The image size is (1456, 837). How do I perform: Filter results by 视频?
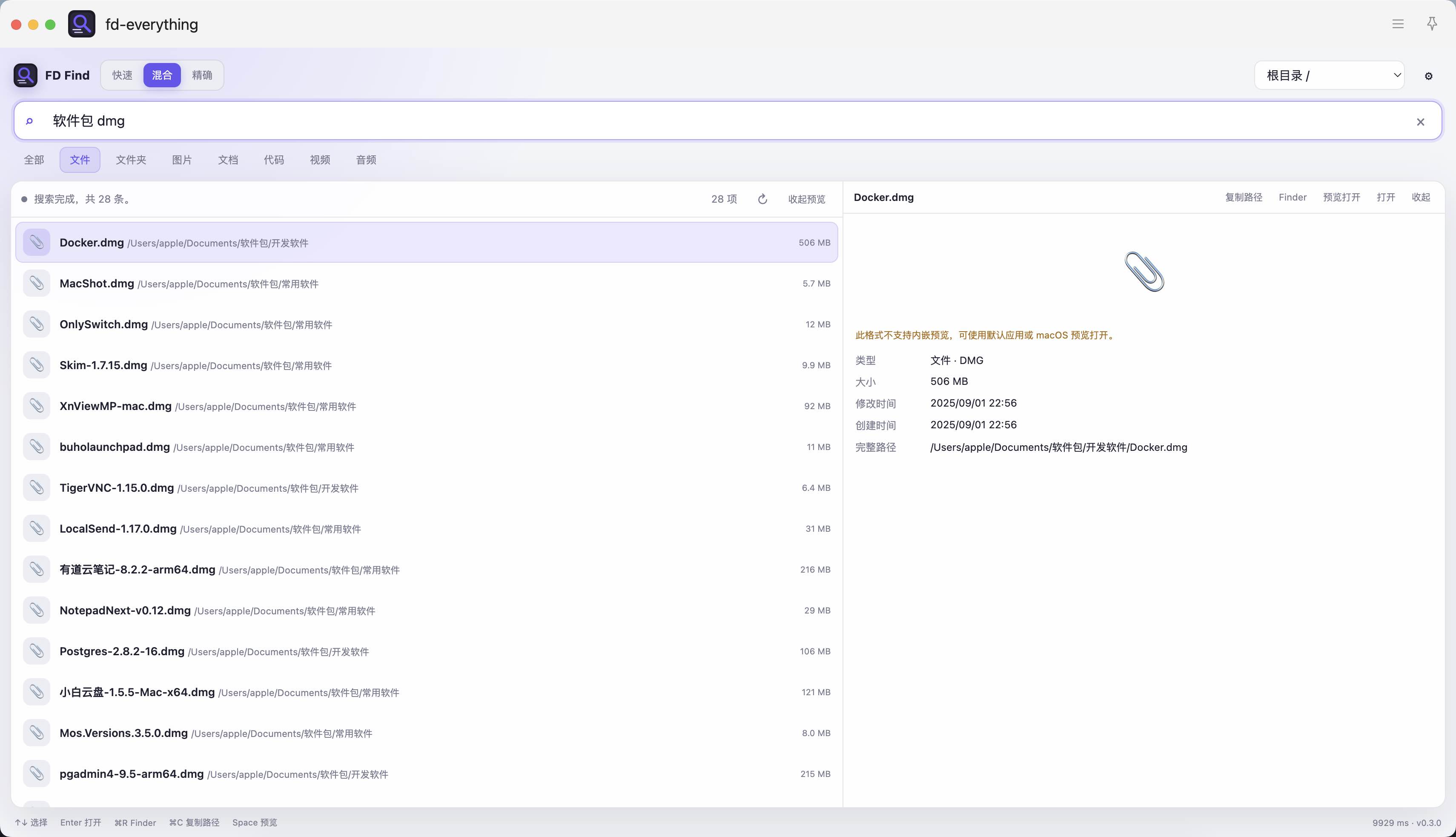(x=320, y=160)
